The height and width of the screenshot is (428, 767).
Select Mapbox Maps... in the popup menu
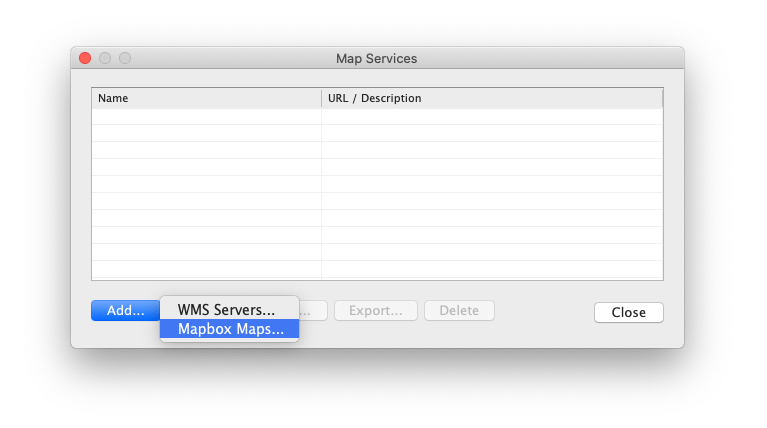(x=230, y=329)
